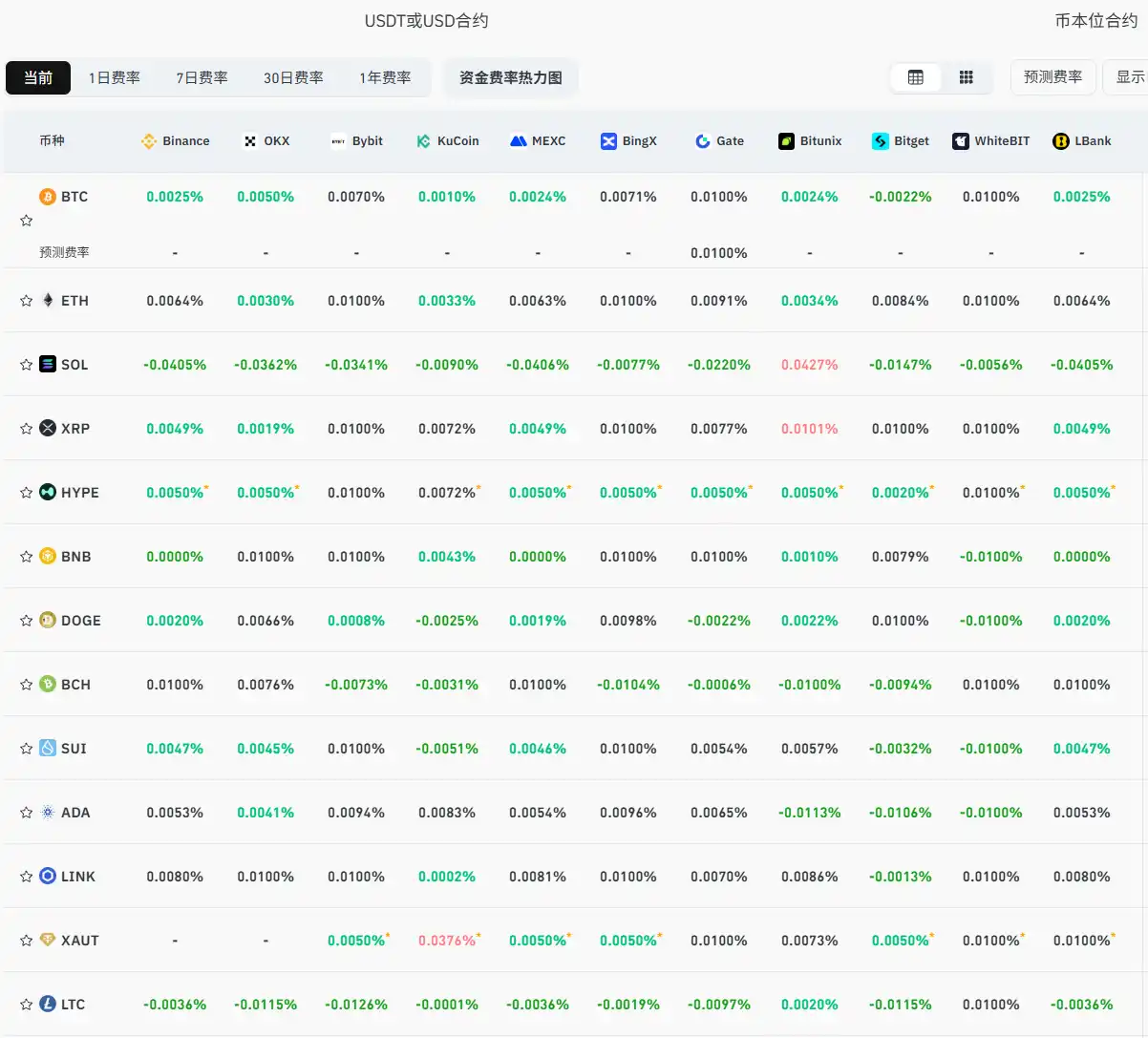Open the 资金费率热力图 button
The width and height of the screenshot is (1148, 1038).
tap(510, 77)
